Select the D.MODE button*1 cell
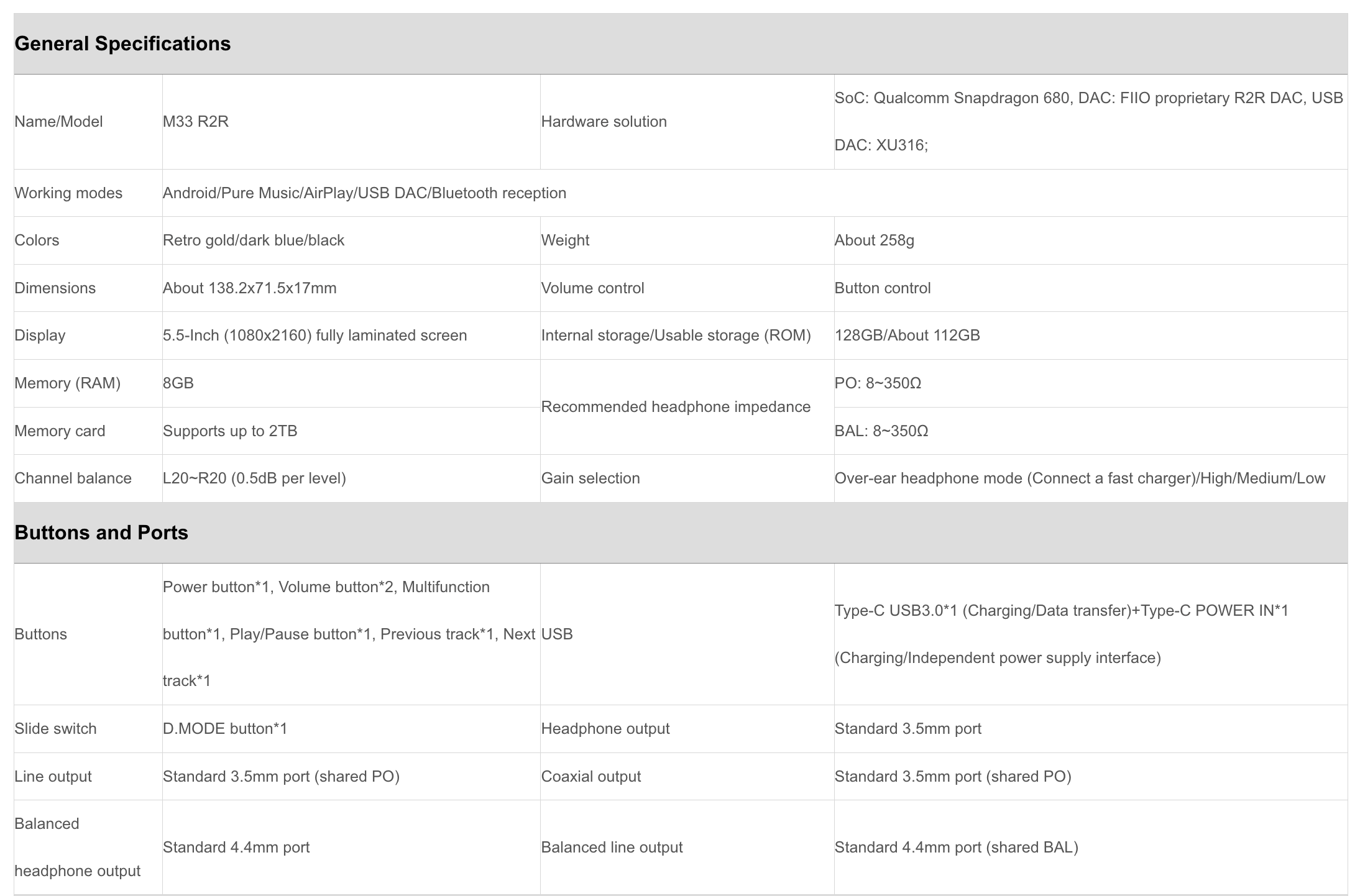The image size is (1360, 896). point(225,729)
